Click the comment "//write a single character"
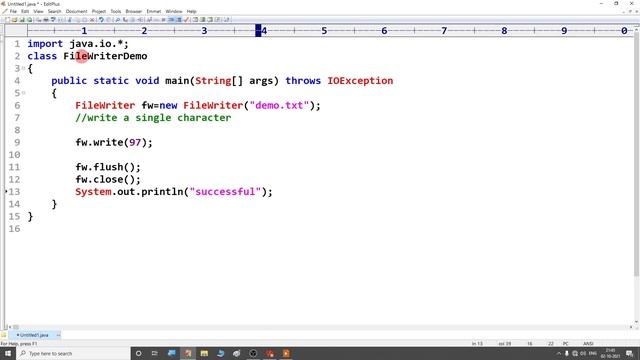The height and width of the screenshot is (360, 640). coord(153,118)
